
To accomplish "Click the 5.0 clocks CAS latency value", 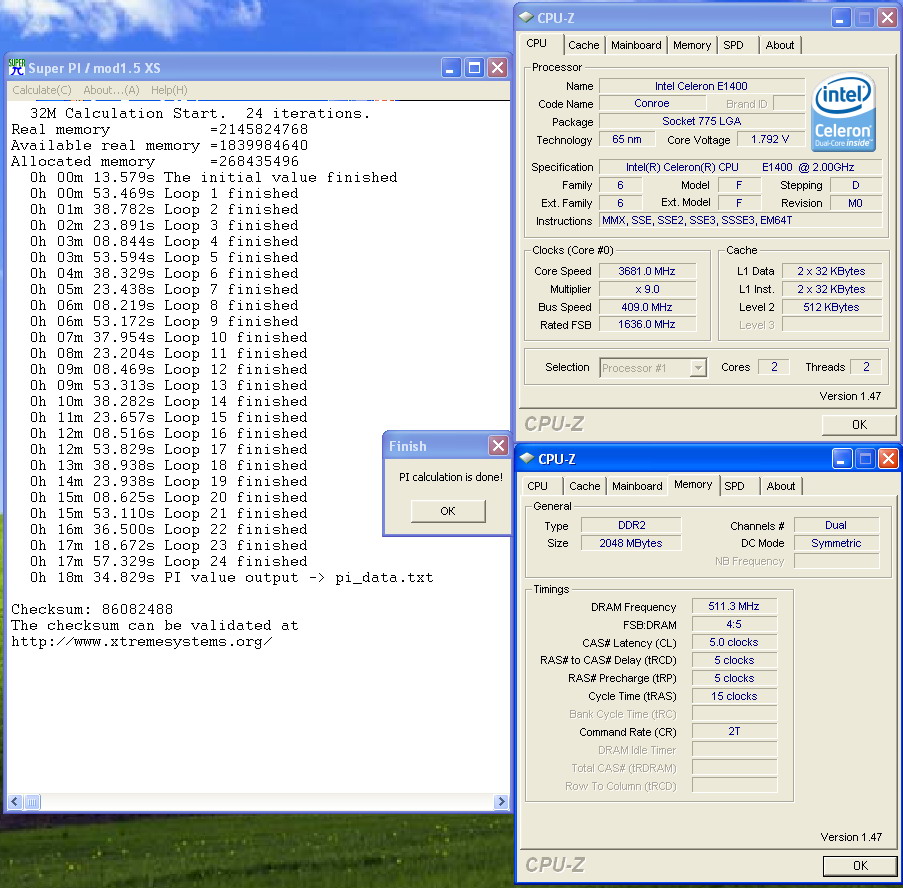I will (x=734, y=642).
